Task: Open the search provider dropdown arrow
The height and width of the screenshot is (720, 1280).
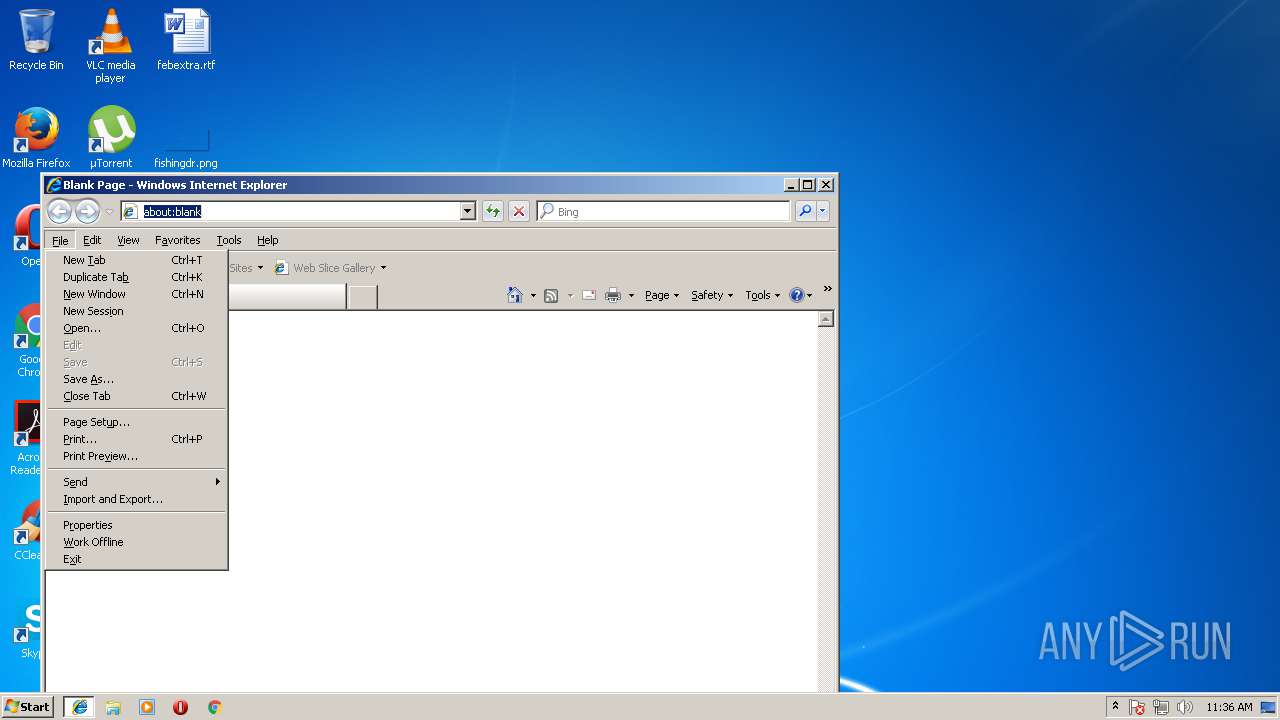Action: 823,211
